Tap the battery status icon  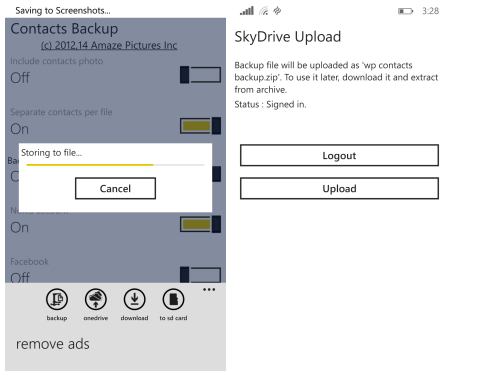[405, 11]
